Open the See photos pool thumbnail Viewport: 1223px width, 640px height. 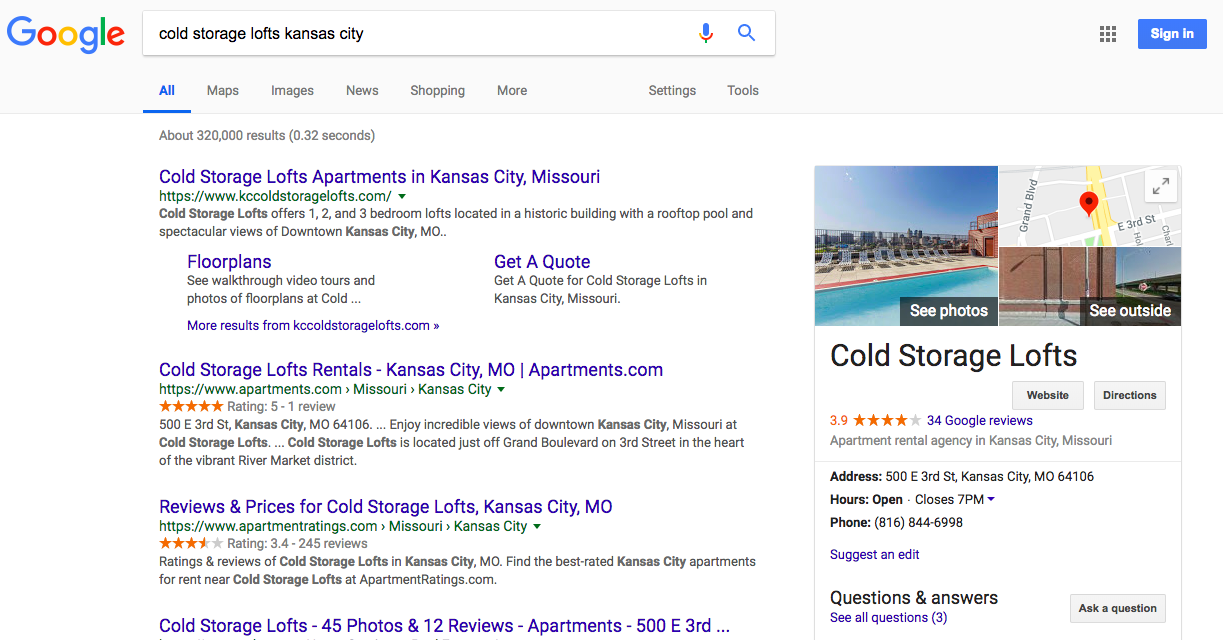tap(906, 246)
